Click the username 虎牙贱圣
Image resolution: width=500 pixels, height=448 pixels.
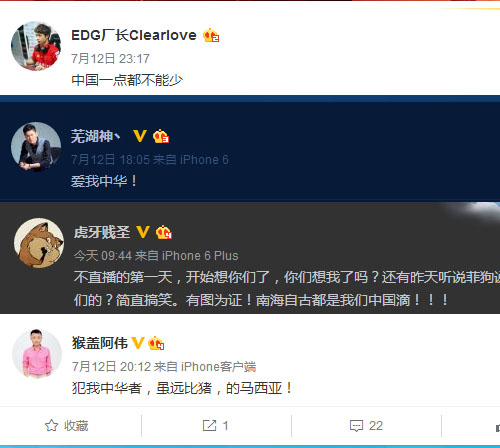click(102, 232)
